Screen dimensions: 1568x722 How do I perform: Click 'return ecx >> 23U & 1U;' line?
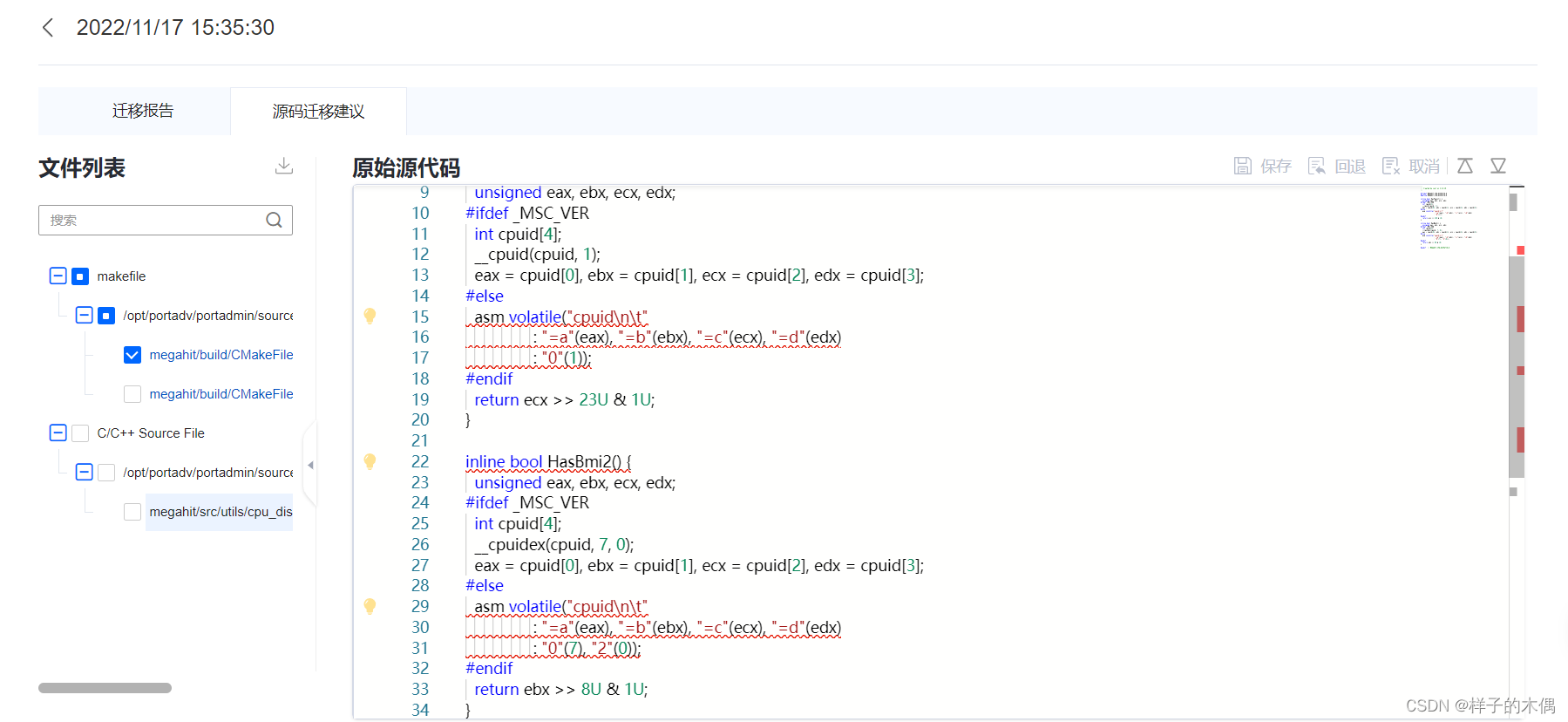[x=565, y=399]
